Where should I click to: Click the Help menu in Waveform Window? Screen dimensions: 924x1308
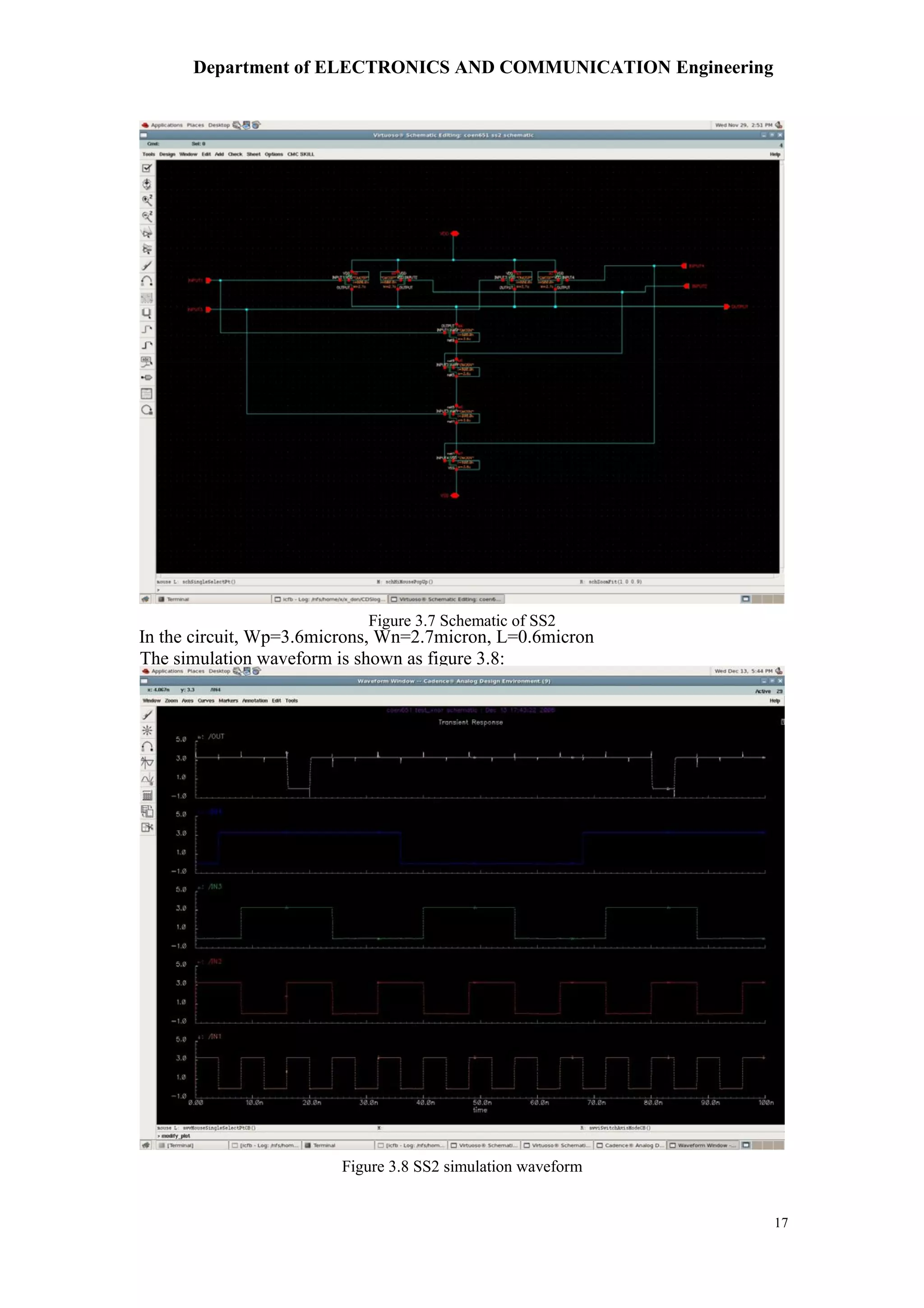[x=774, y=700]
